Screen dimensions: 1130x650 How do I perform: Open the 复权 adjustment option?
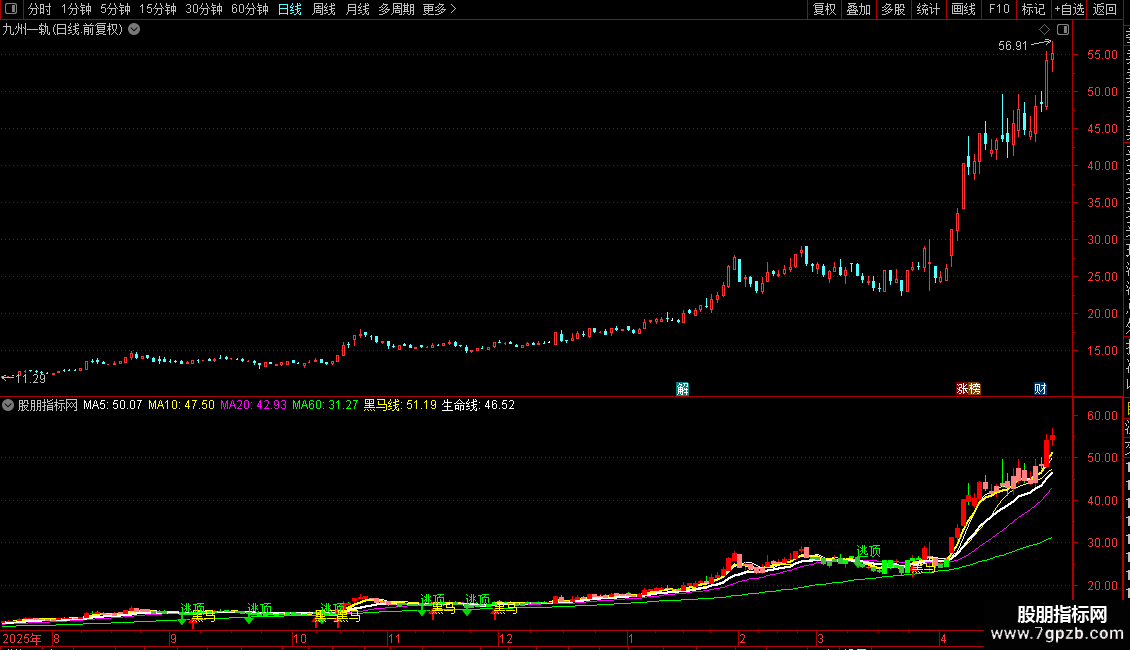coord(824,9)
